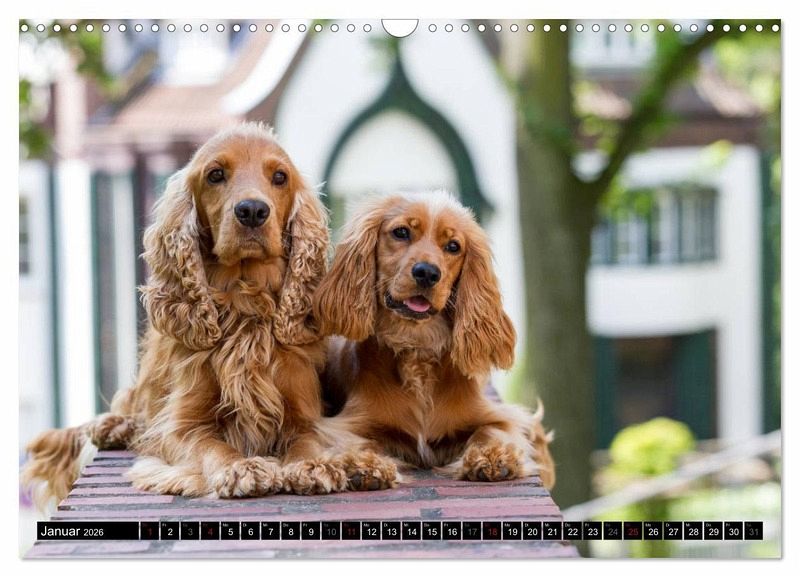Select day 5 in the calendar strip
800x577 pixels.
tap(230, 531)
